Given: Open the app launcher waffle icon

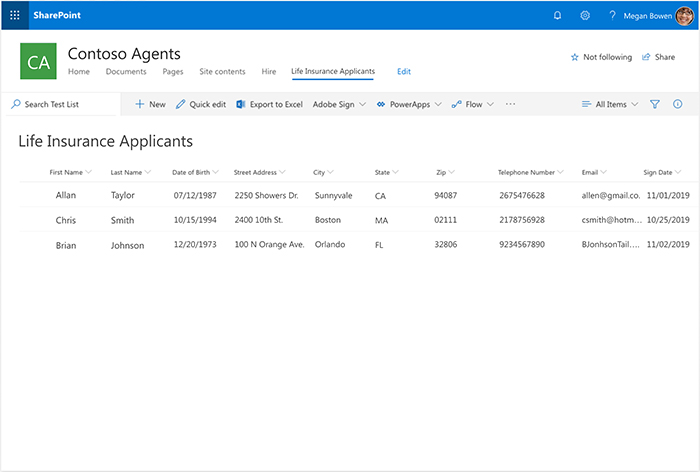Looking at the screenshot, I should pos(15,15).
